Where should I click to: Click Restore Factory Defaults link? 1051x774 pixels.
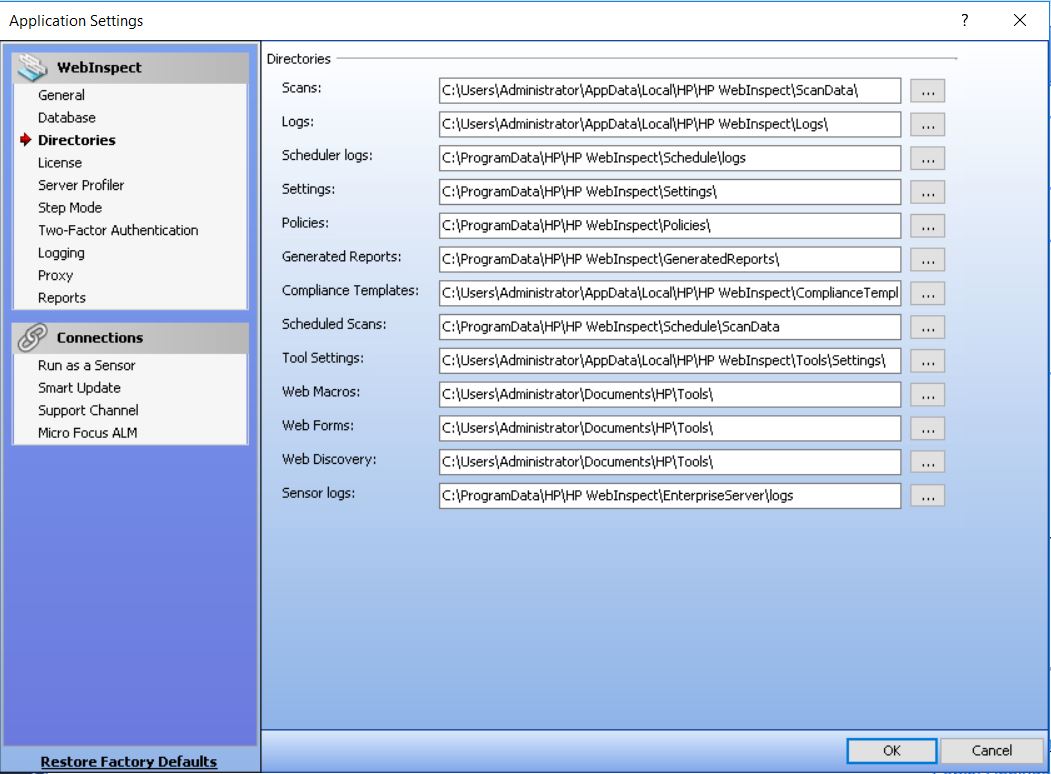coord(128,762)
